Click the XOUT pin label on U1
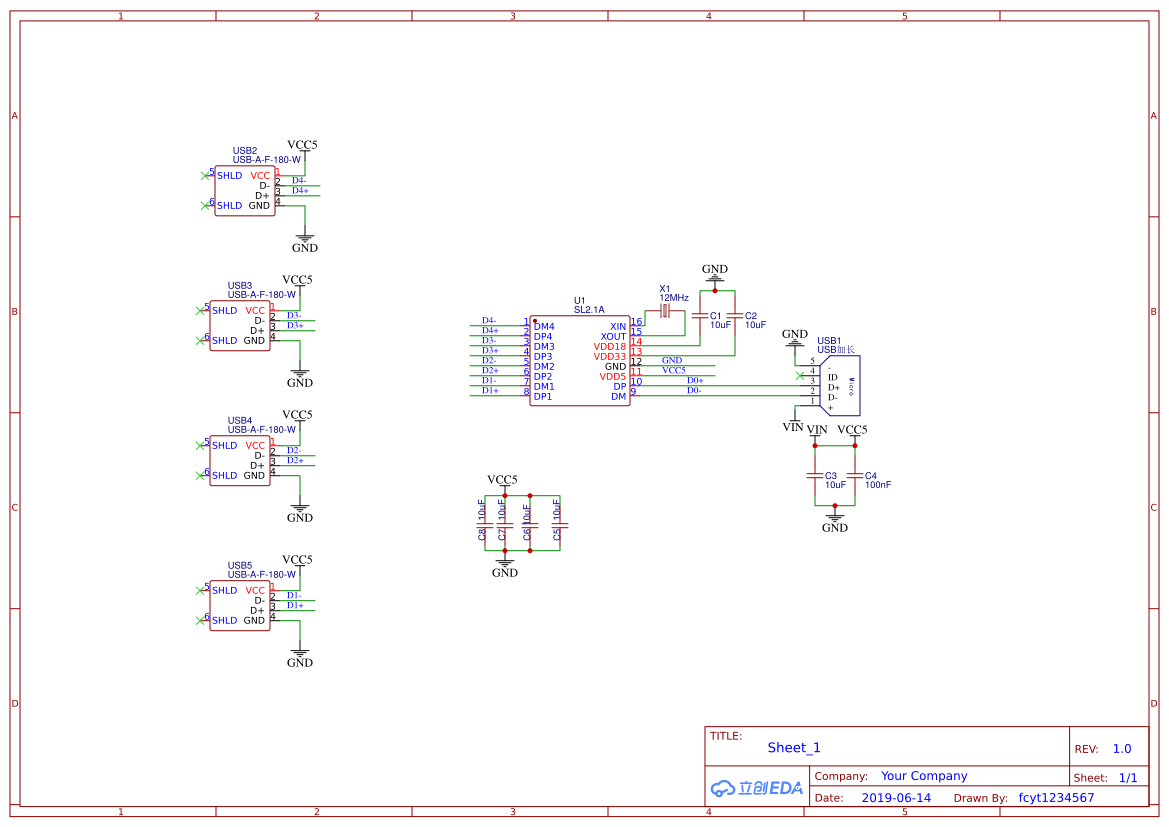This screenshot has width=1169, height=827. (614, 336)
